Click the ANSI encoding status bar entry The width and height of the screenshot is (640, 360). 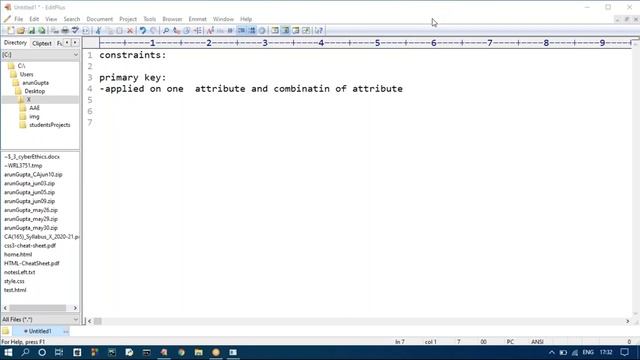(x=537, y=342)
